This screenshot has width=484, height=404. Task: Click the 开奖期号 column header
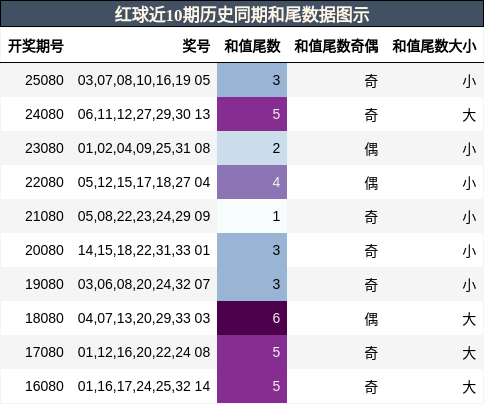click(36, 46)
